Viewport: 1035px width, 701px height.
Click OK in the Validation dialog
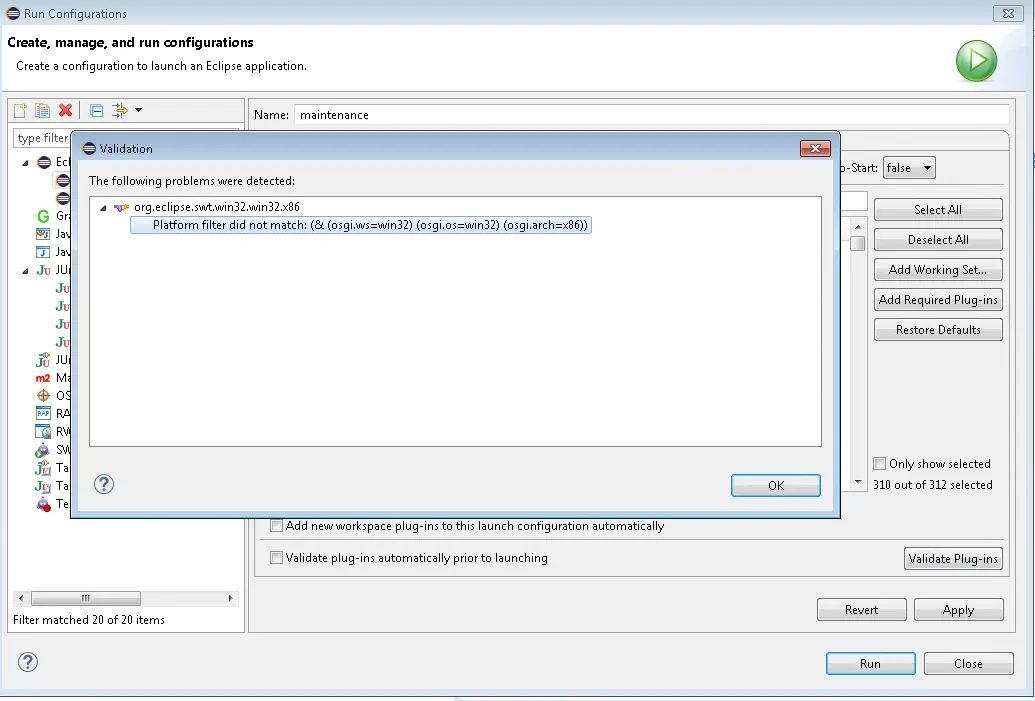(776, 486)
